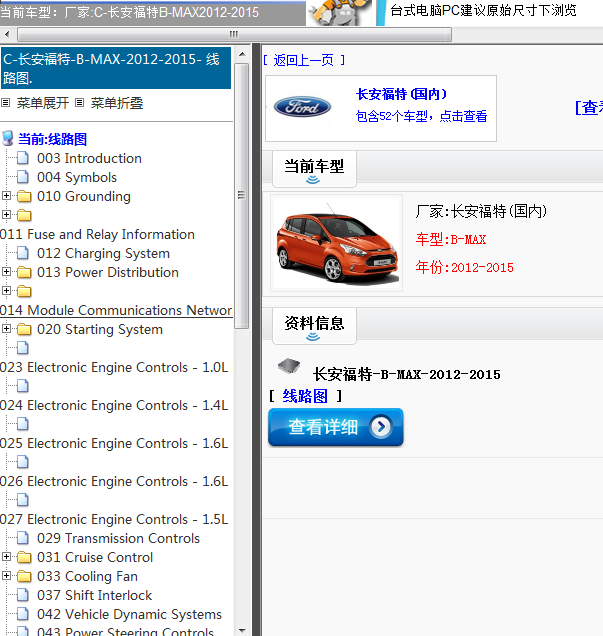Image resolution: width=603 pixels, height=636 pixels.
Task: Click document icon beside 042 Vehicle Dynamic Systems
Action: coord(23,614)
